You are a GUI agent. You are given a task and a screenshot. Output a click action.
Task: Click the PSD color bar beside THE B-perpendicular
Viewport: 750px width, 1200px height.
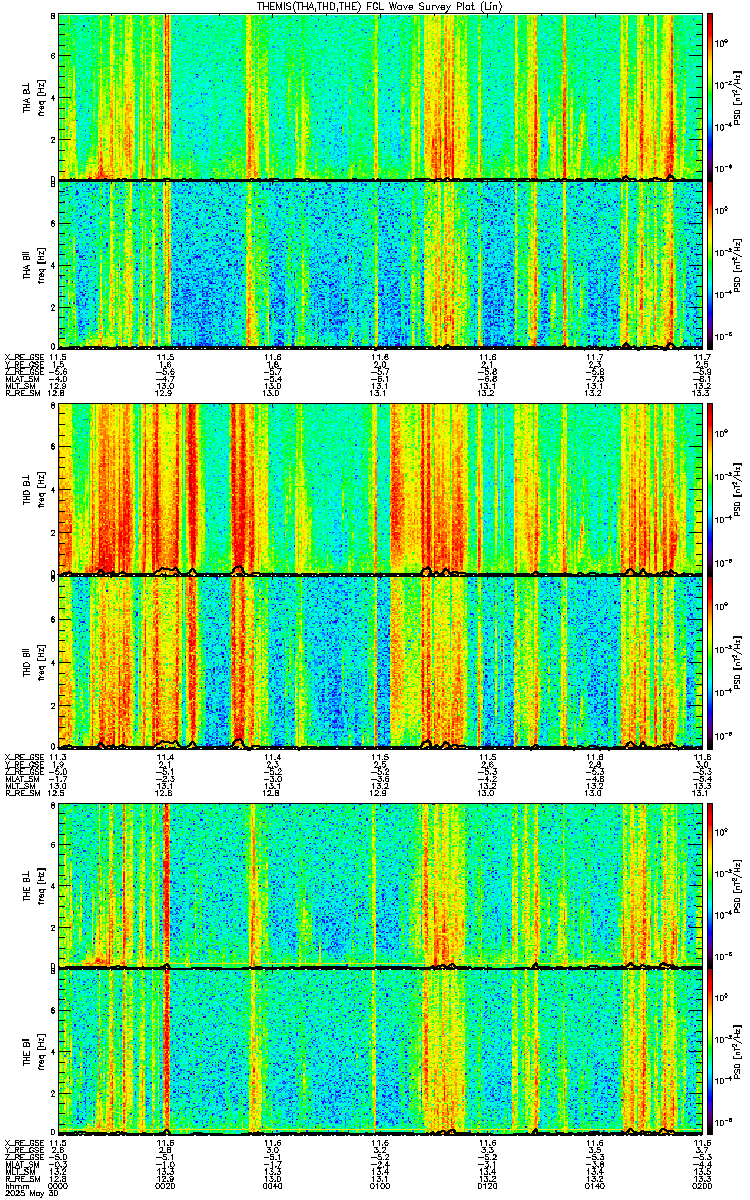(x=711, y=885)
